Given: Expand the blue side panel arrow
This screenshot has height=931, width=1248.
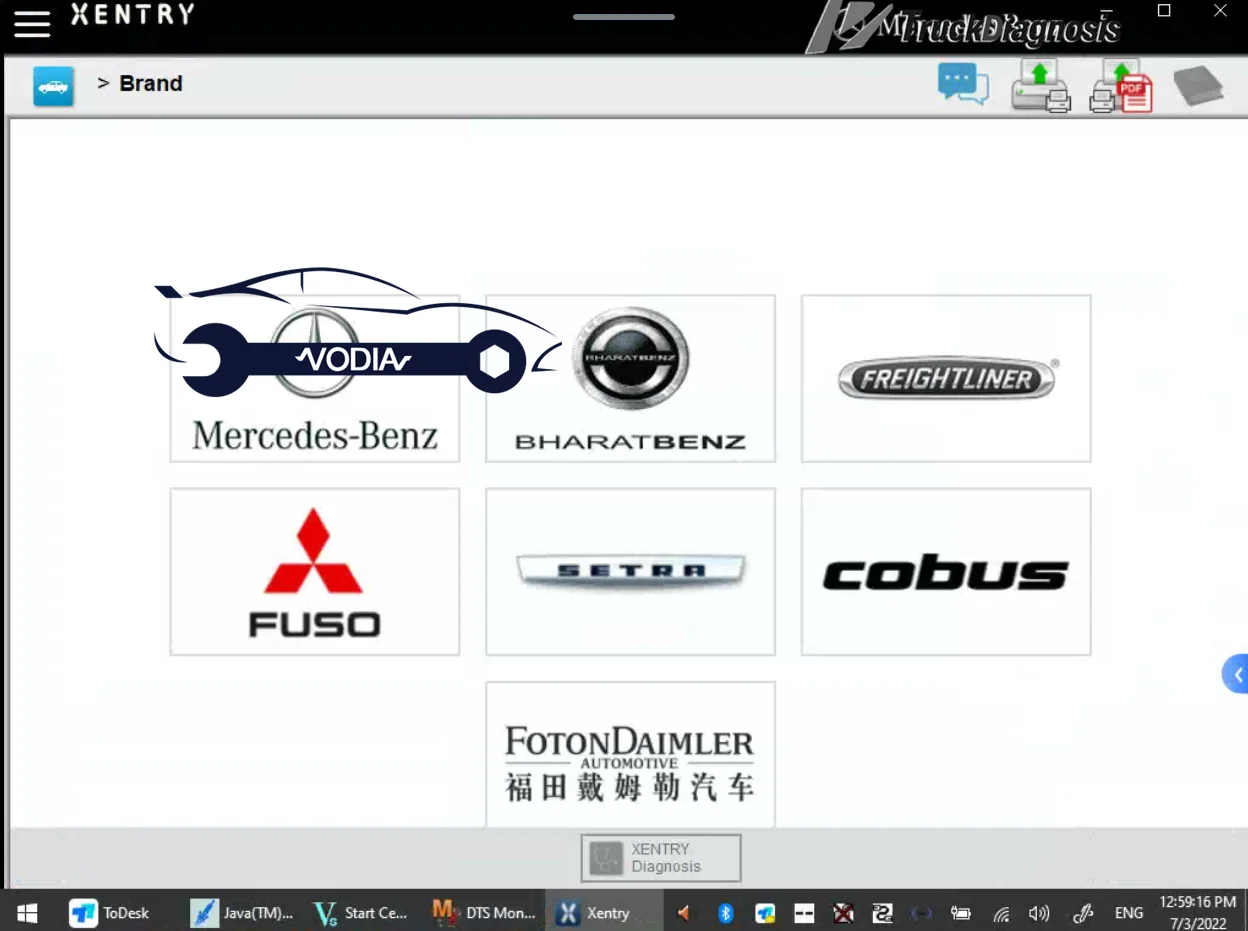Looking at the screenshot, I should (x=1236, y=675).
